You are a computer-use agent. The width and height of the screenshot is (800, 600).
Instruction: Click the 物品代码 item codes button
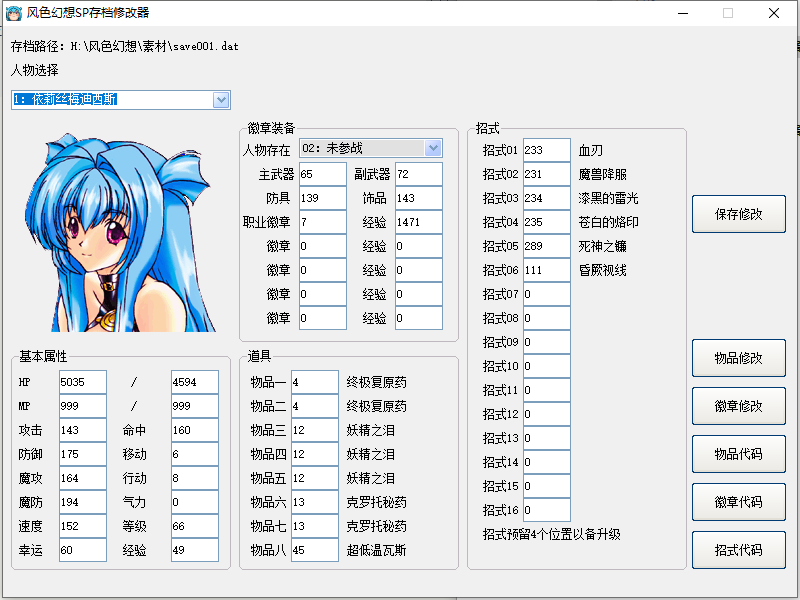(738, 454)
